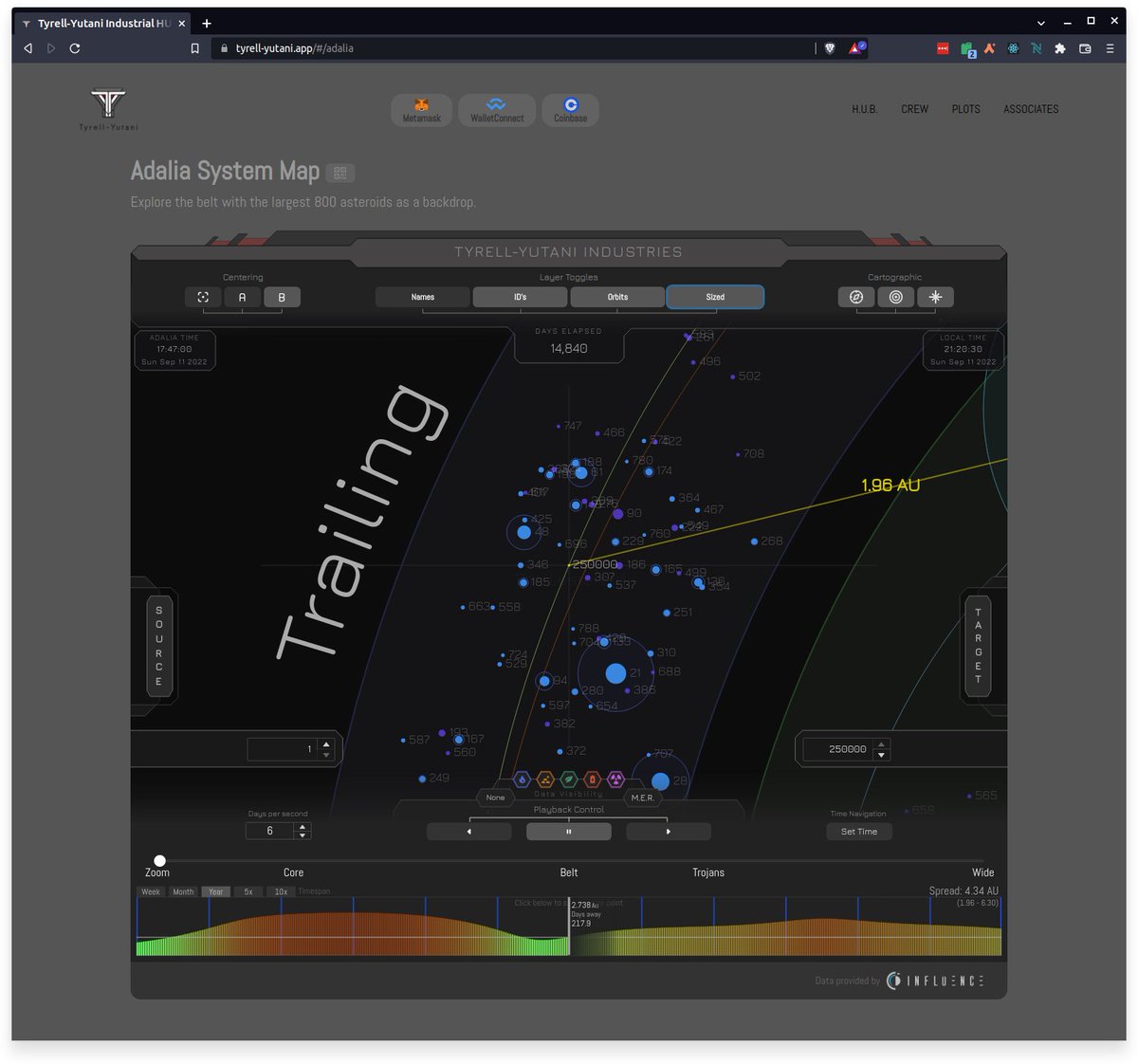Viewport: 1138px width, 1064px height.
Task: Increase the target asteroid ID 250000
Action: coord(882,744)
